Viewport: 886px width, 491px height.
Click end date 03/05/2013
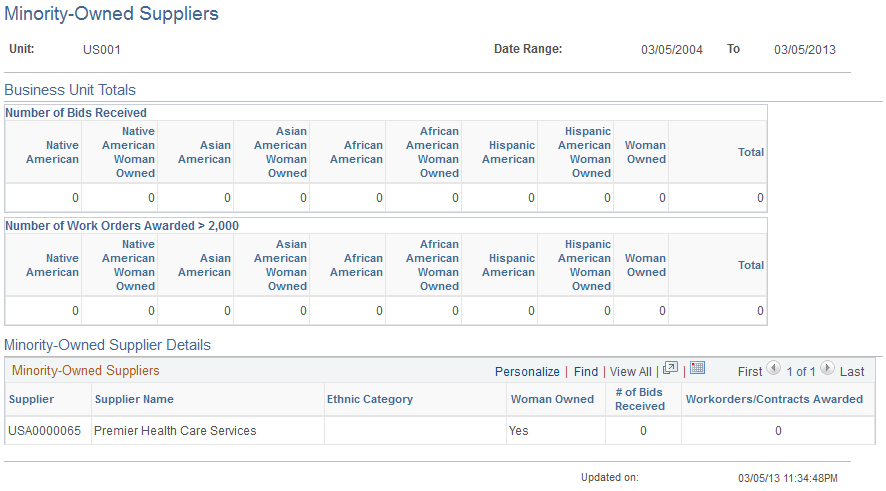coord(805,50)
